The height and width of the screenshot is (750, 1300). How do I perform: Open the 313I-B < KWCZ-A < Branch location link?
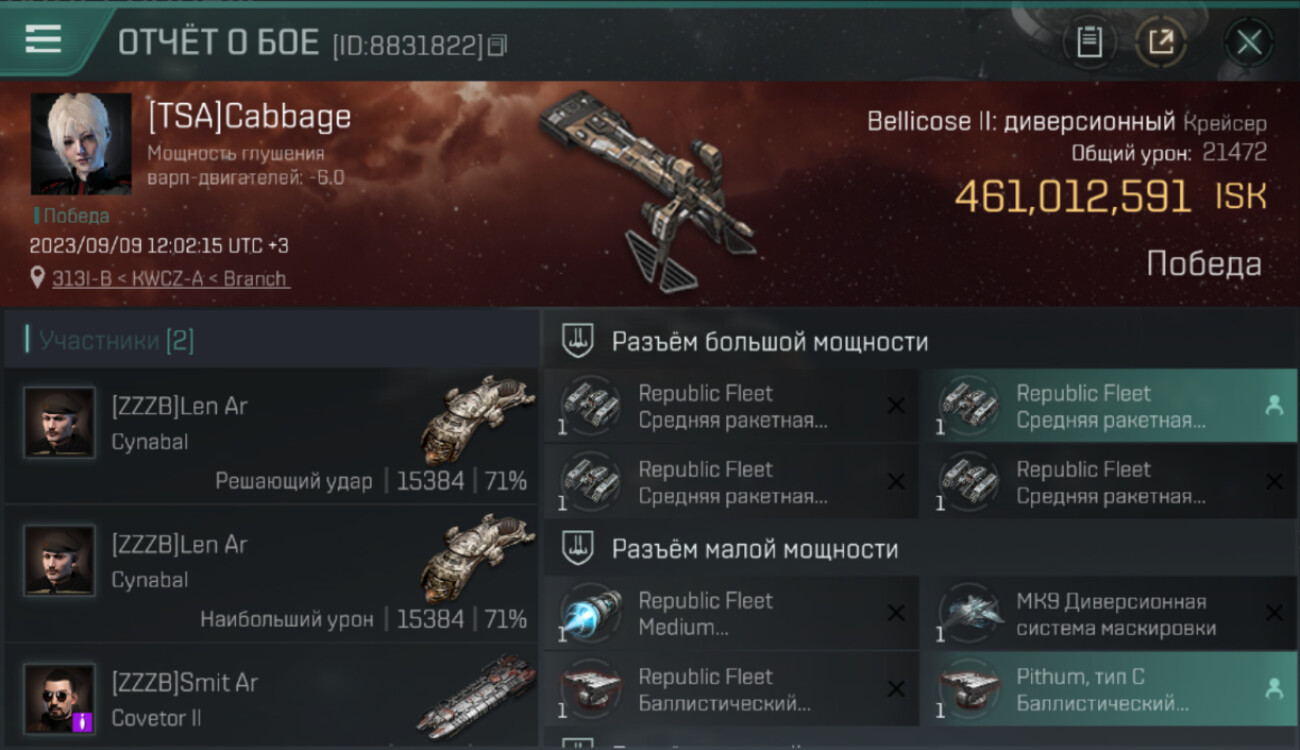(x=170, y=279)
